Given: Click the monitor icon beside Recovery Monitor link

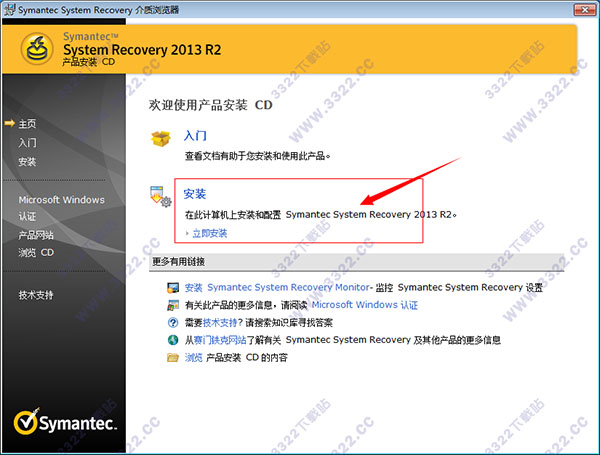Looking at the screenshot, I should (x=173, y=288).
